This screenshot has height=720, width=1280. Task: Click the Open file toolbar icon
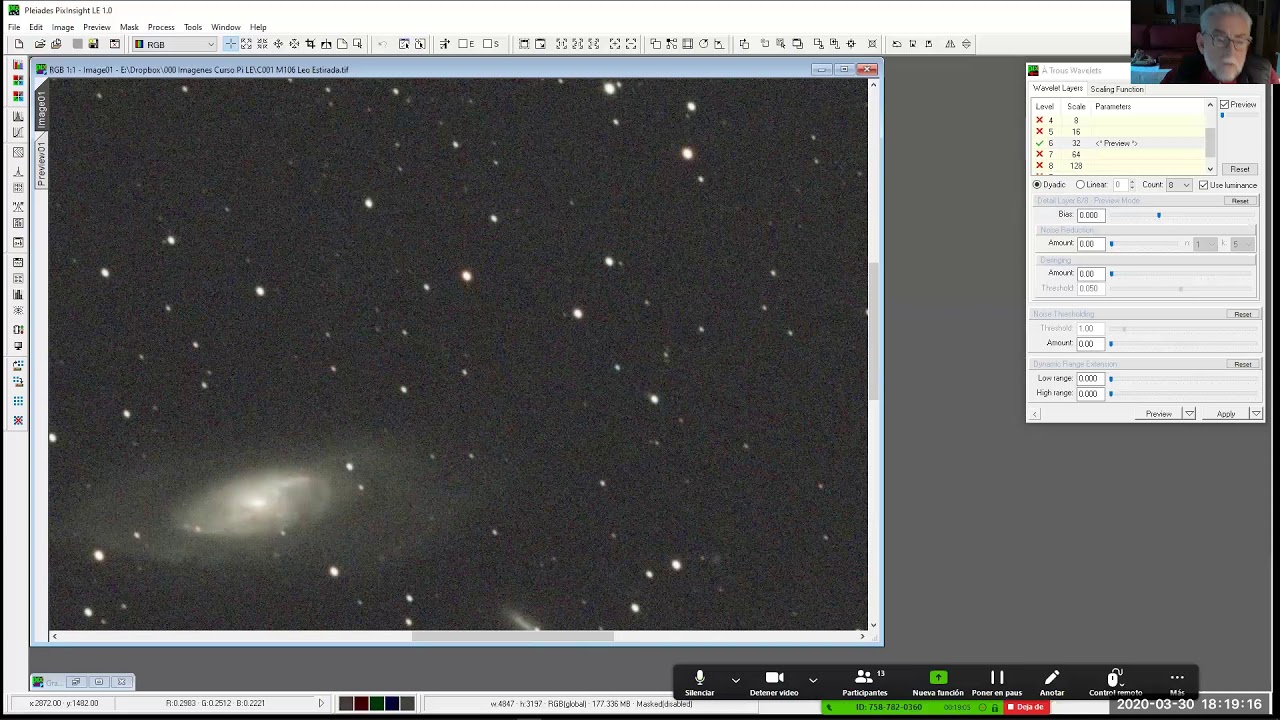[x=39, y=44]
